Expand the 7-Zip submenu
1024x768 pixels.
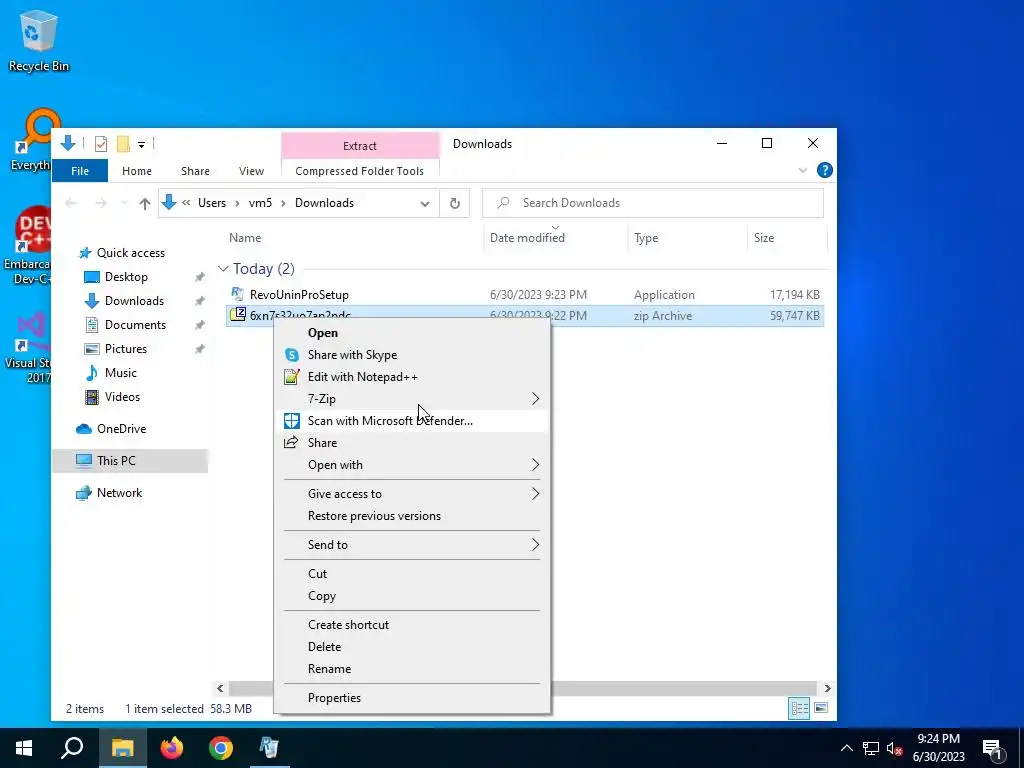coord(412,398)
